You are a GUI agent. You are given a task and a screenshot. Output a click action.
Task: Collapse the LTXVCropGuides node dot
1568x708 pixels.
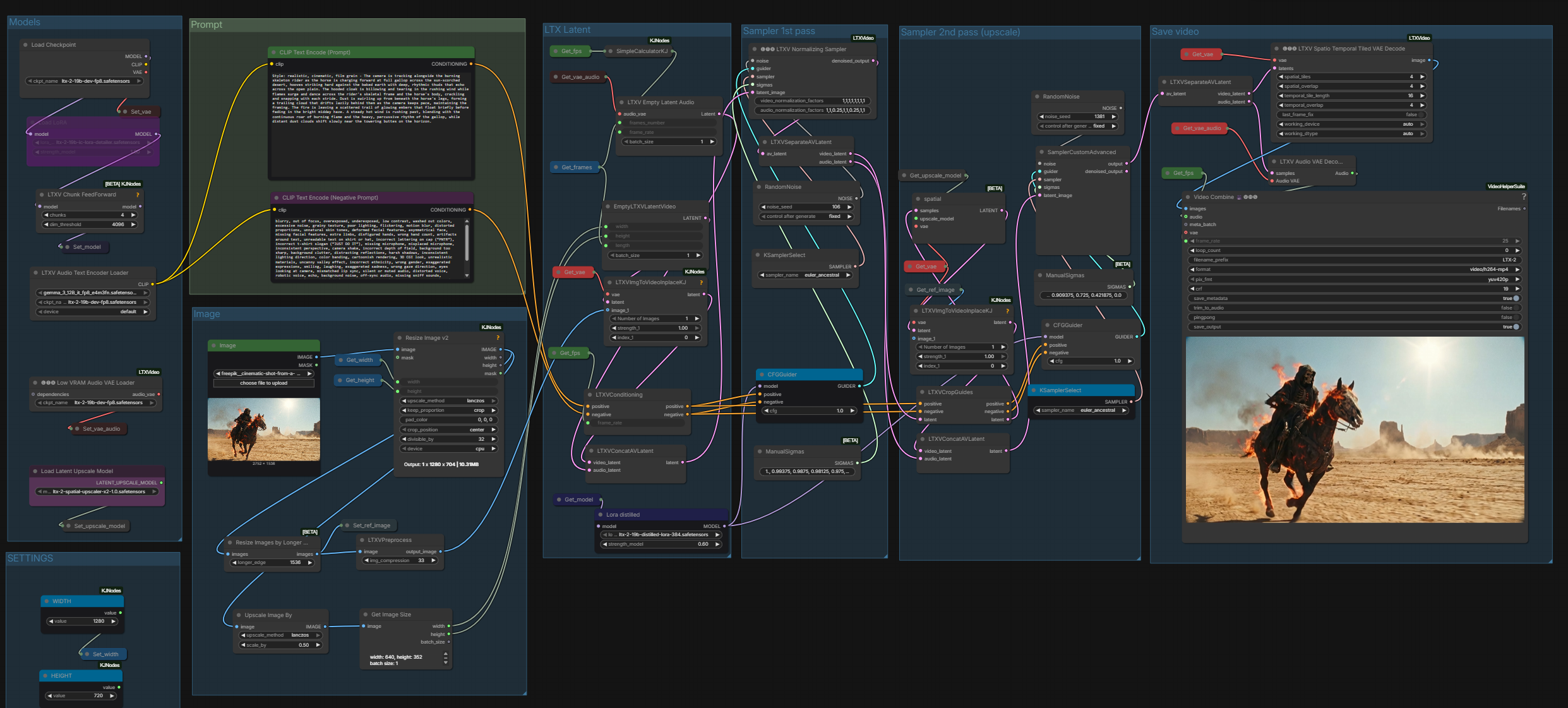point(922,392)
